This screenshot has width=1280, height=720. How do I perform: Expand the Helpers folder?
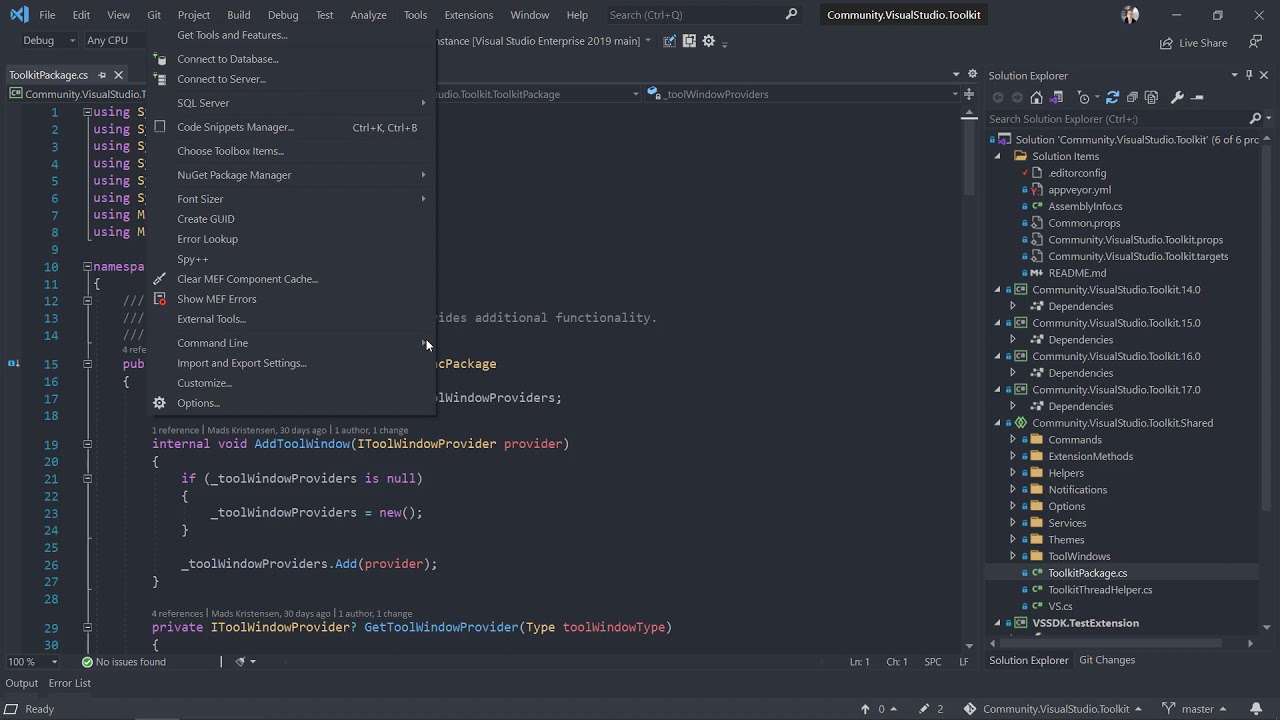[x=1012, y=473]
